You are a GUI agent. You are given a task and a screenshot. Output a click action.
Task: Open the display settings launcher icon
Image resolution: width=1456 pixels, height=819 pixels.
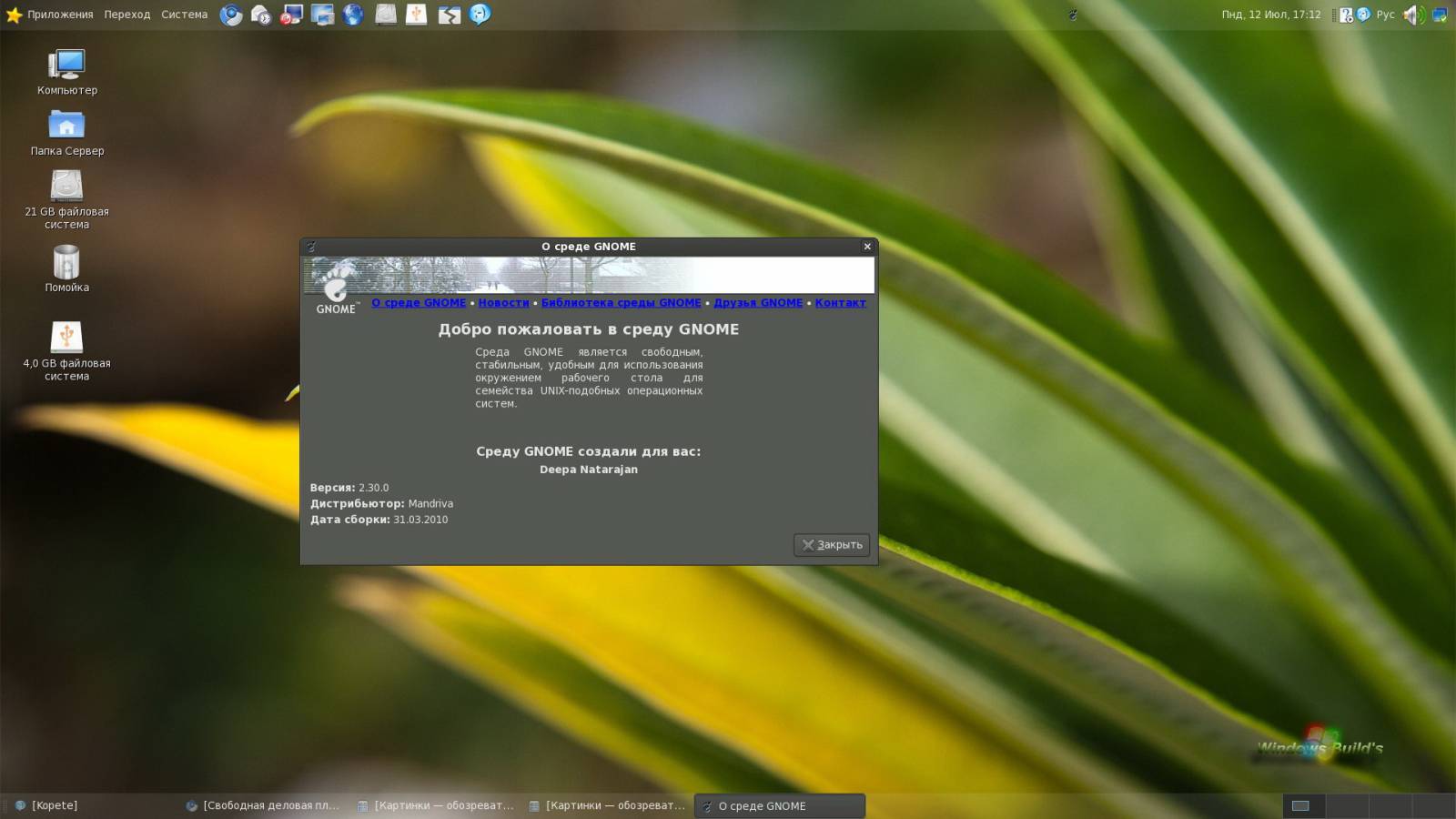click(x=322, y=15)
